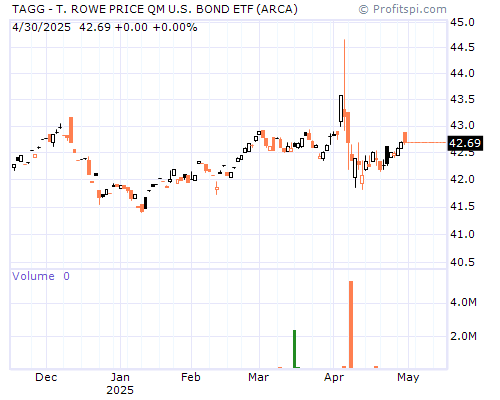This screenshot has width=500, height=400.
Task: Click the May month label
Action: [408, 377]
